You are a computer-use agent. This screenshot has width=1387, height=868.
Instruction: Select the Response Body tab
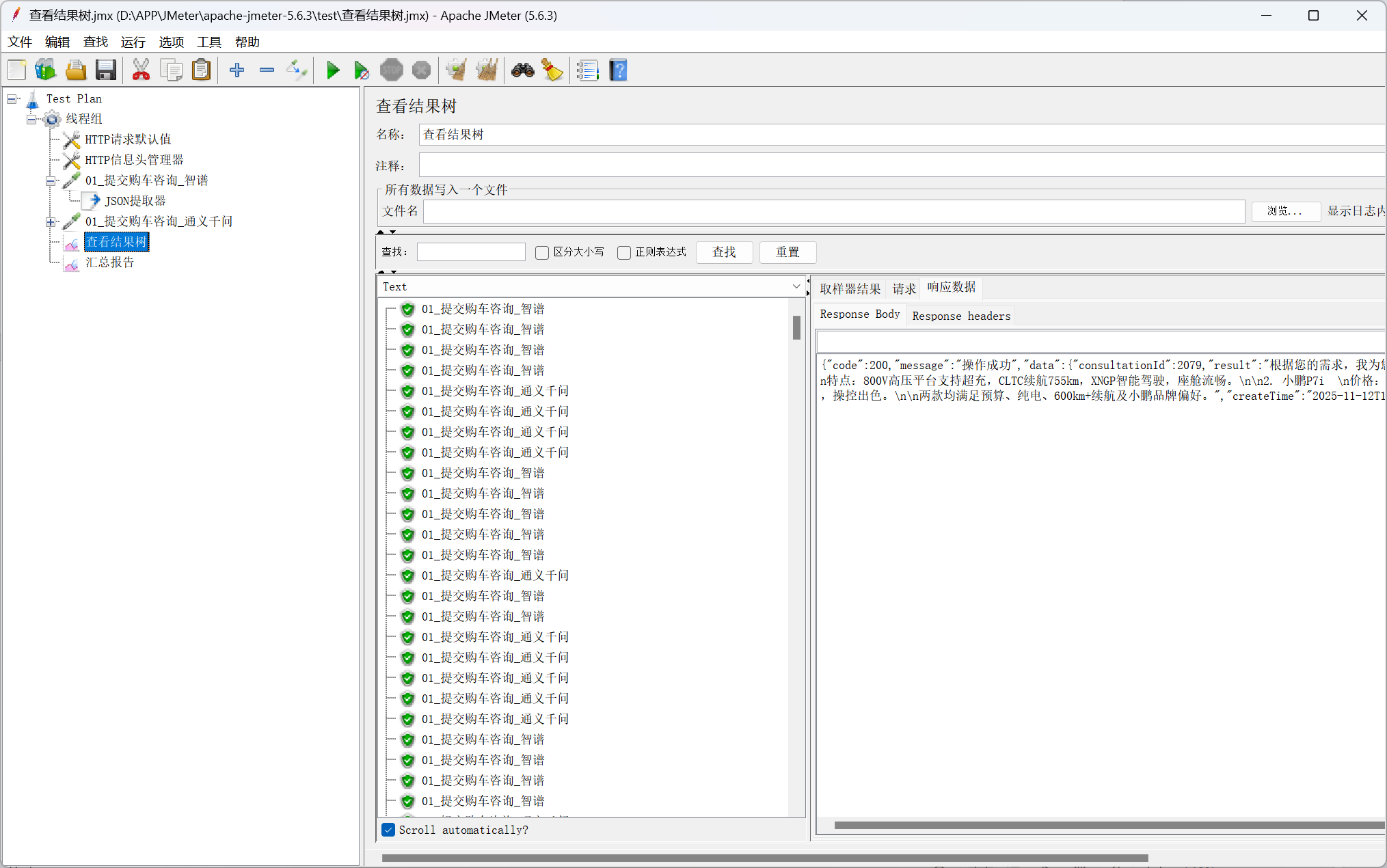860,314
